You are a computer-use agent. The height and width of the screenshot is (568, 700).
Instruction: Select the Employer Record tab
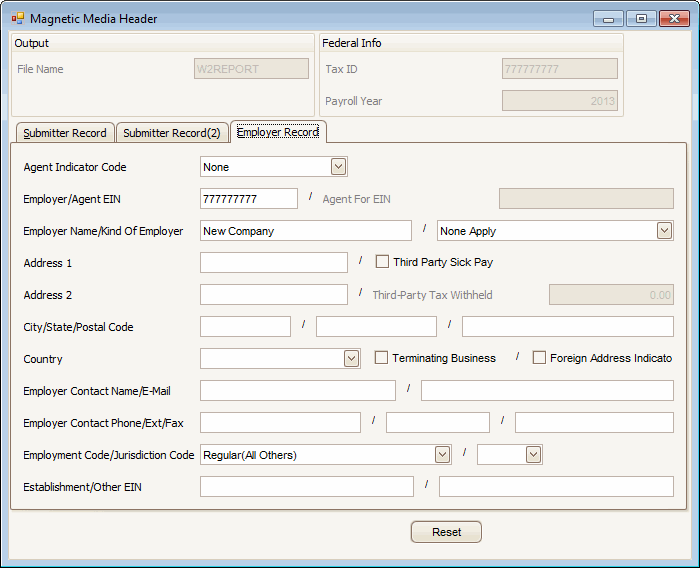tap(278, 132)
